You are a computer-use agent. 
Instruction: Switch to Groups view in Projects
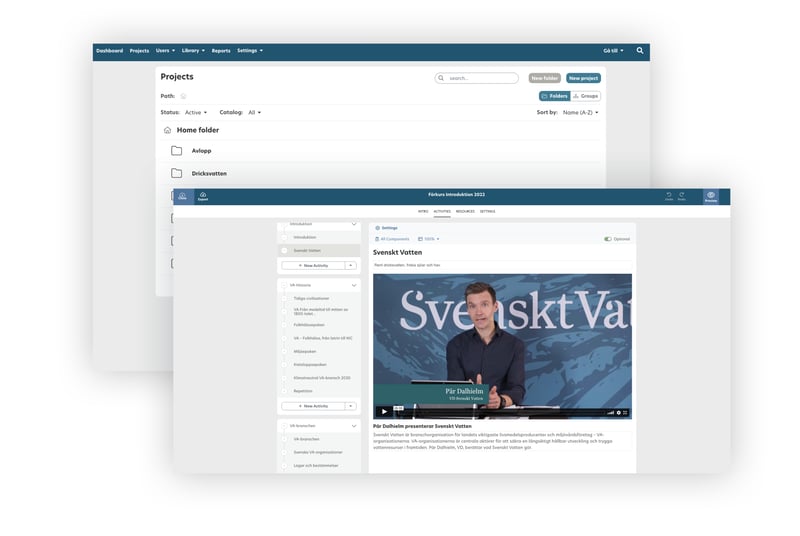(585, 96)
